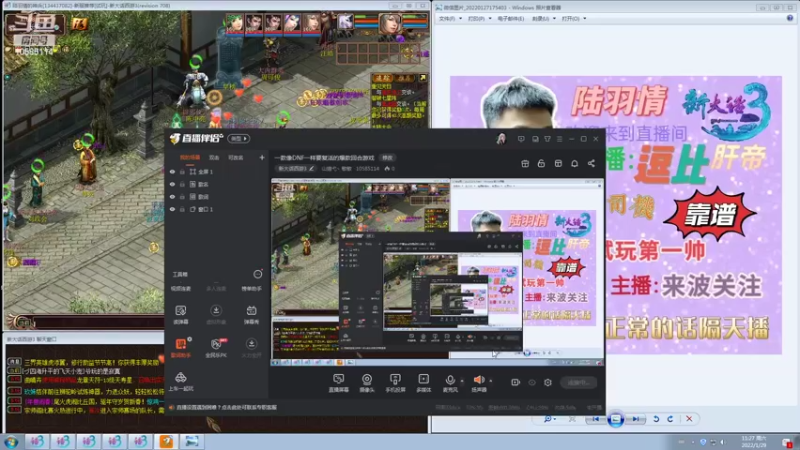Switch to the third scene tab
Image resolution: width=800 pixels, height=450 pixels.
[235, 158]
